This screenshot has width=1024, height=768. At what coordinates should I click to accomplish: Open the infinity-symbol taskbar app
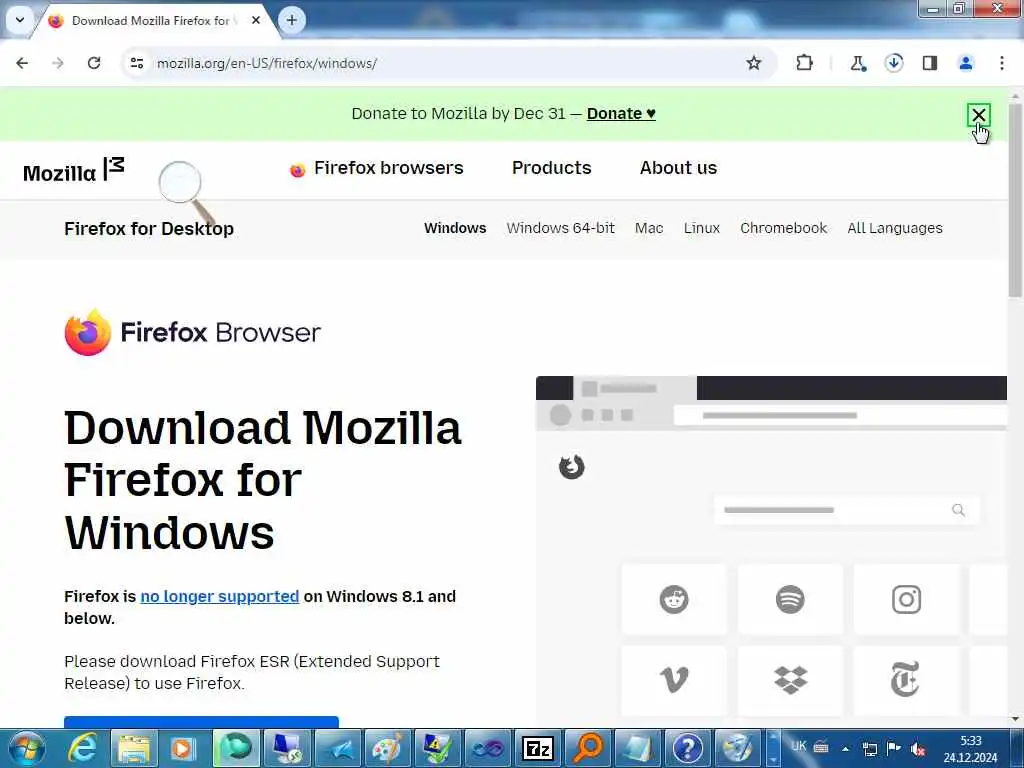point(488,748)
